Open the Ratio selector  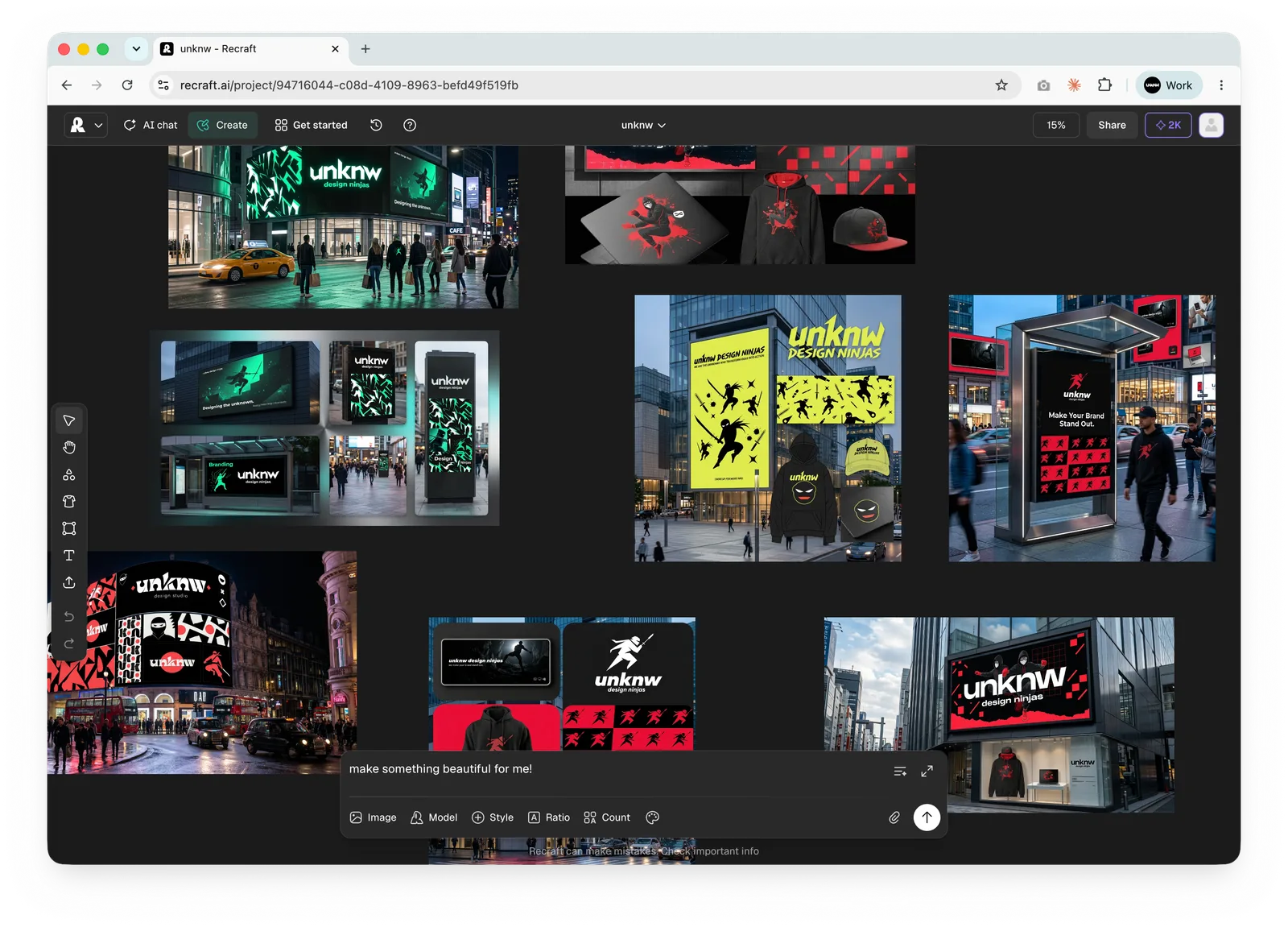[x=549, y=817]
